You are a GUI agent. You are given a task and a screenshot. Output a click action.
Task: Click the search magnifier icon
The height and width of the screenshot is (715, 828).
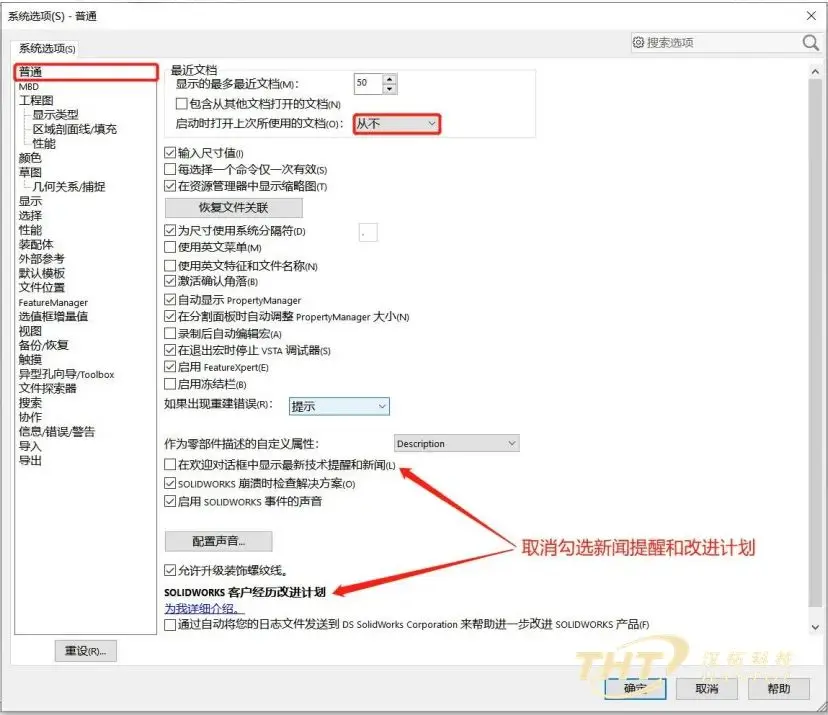[811, 42]
